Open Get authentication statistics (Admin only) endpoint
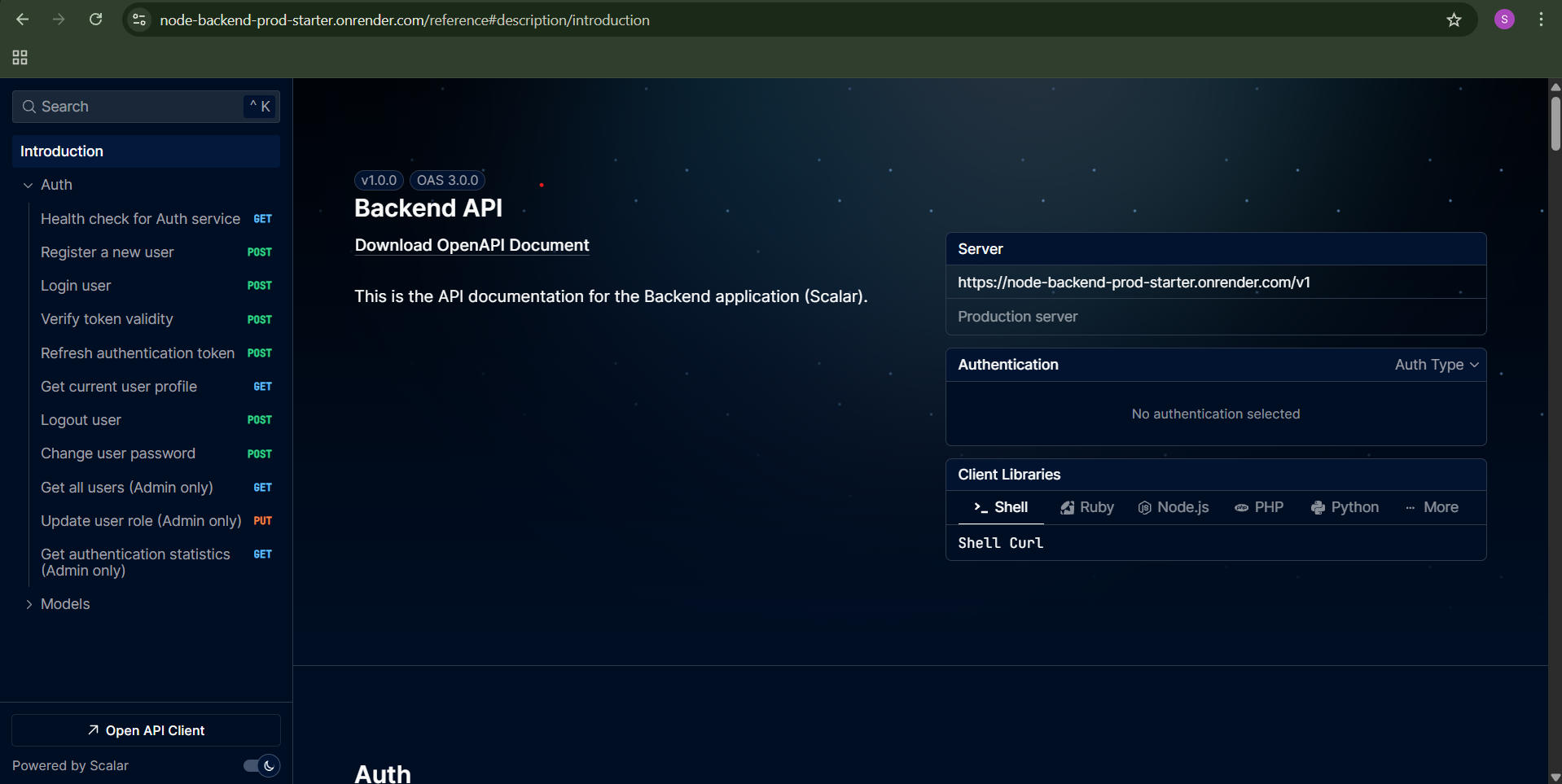Viewport: 1562px width, 784px height. tap(156, 563)
